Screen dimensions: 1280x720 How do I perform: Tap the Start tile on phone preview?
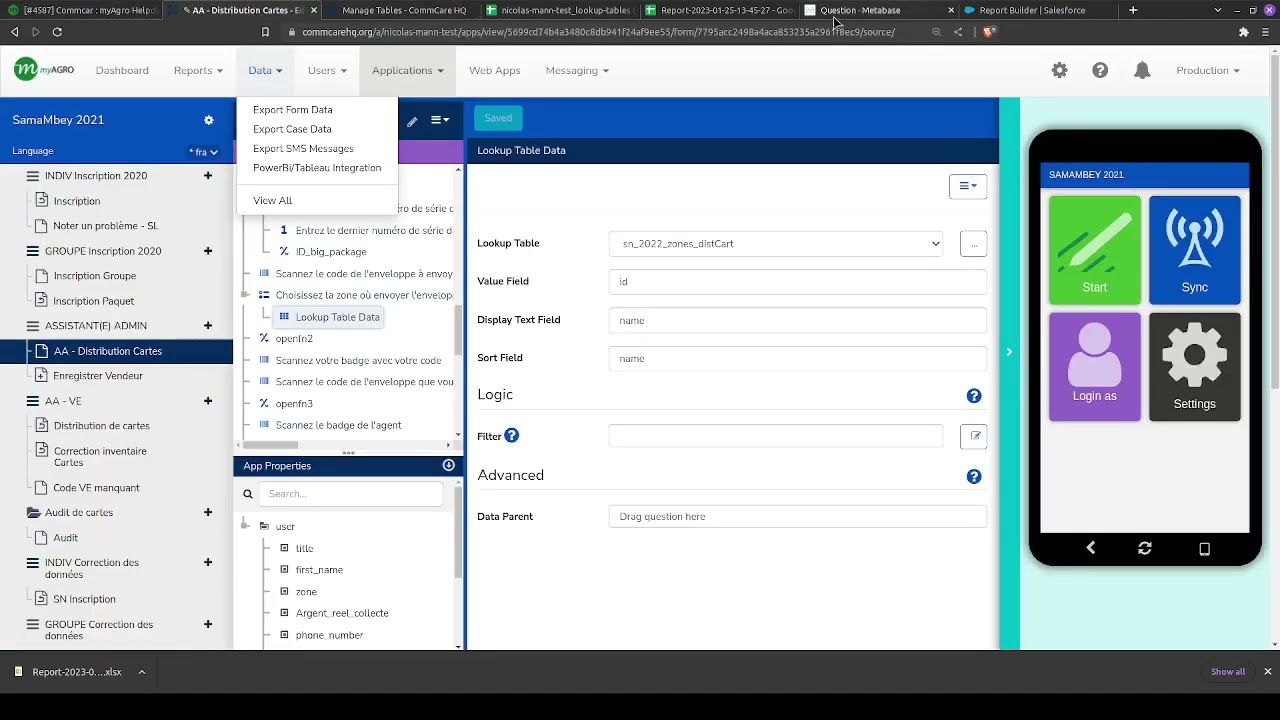[x=1094, y=250]
